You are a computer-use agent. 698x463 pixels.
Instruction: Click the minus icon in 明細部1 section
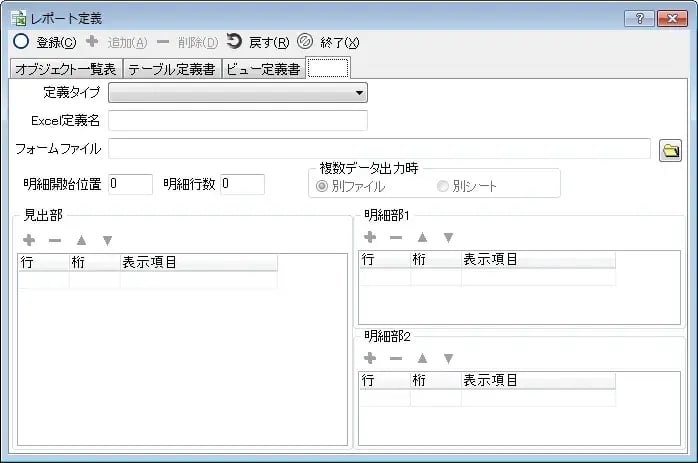coord(396,237)
